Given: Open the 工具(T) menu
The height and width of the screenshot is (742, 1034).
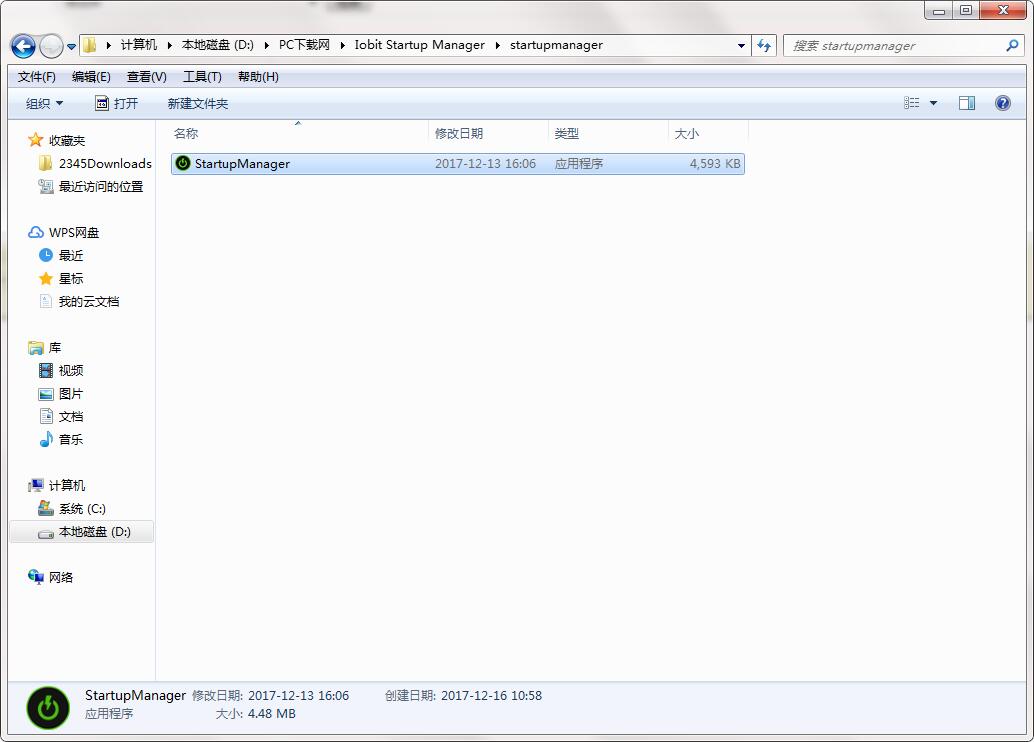Looking at the screenshot, I should click(x=202, y=77).
